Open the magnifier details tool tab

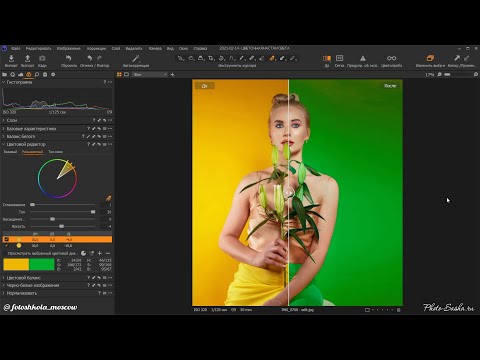coord(37,75)
